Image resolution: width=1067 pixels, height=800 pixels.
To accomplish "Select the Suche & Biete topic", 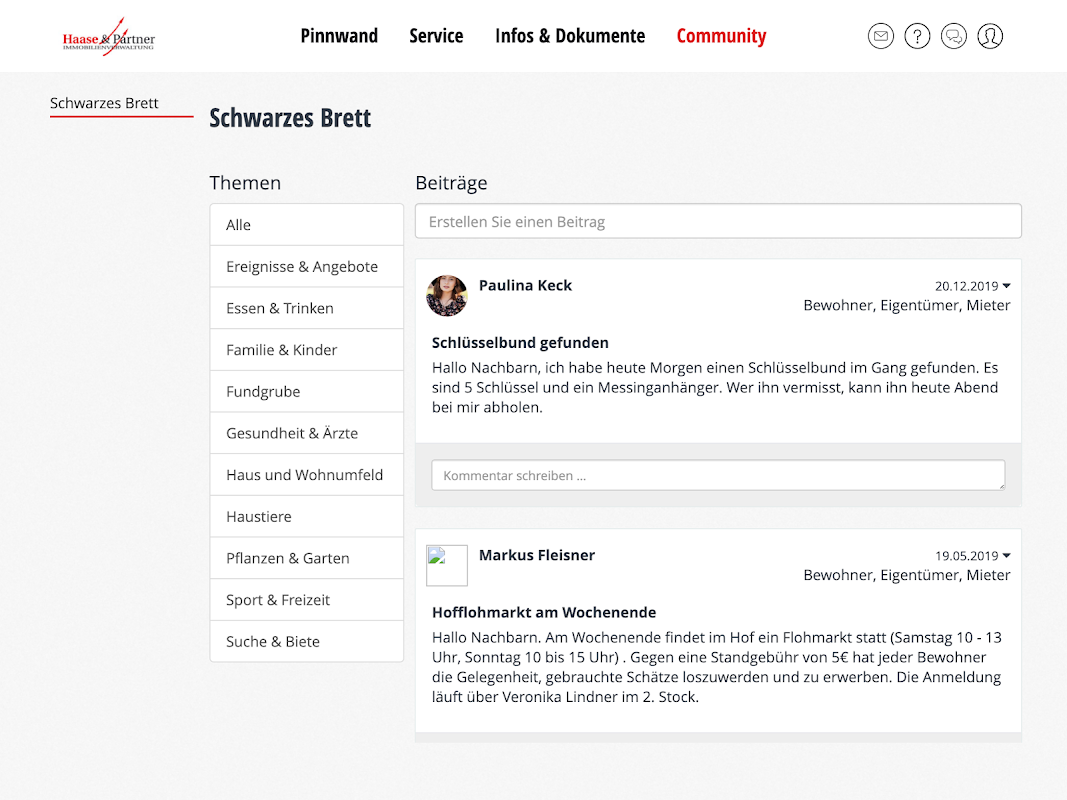I will (273, 642).
